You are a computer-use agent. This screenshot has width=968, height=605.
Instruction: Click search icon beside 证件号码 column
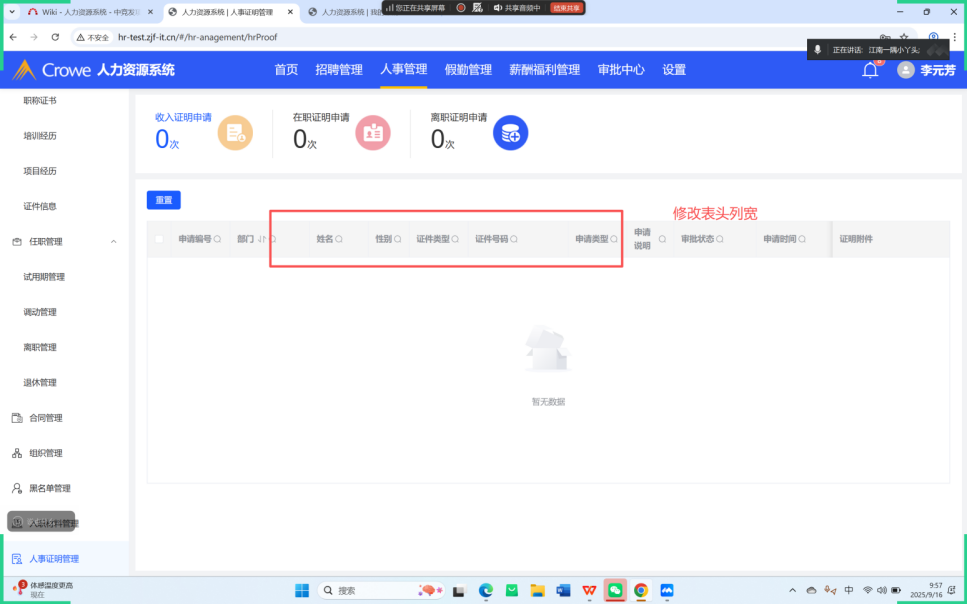coord(514,239)
